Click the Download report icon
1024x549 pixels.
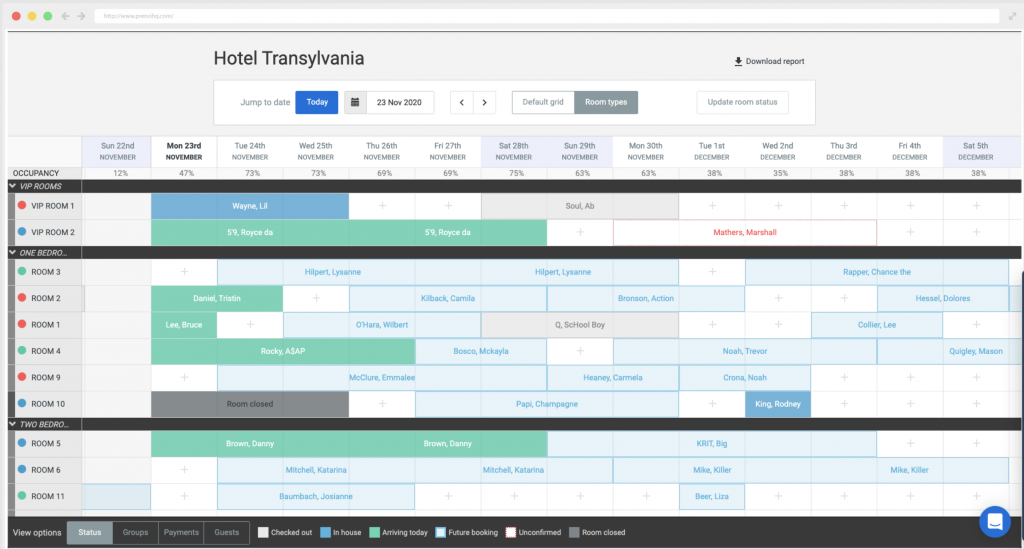click(738, 61)
